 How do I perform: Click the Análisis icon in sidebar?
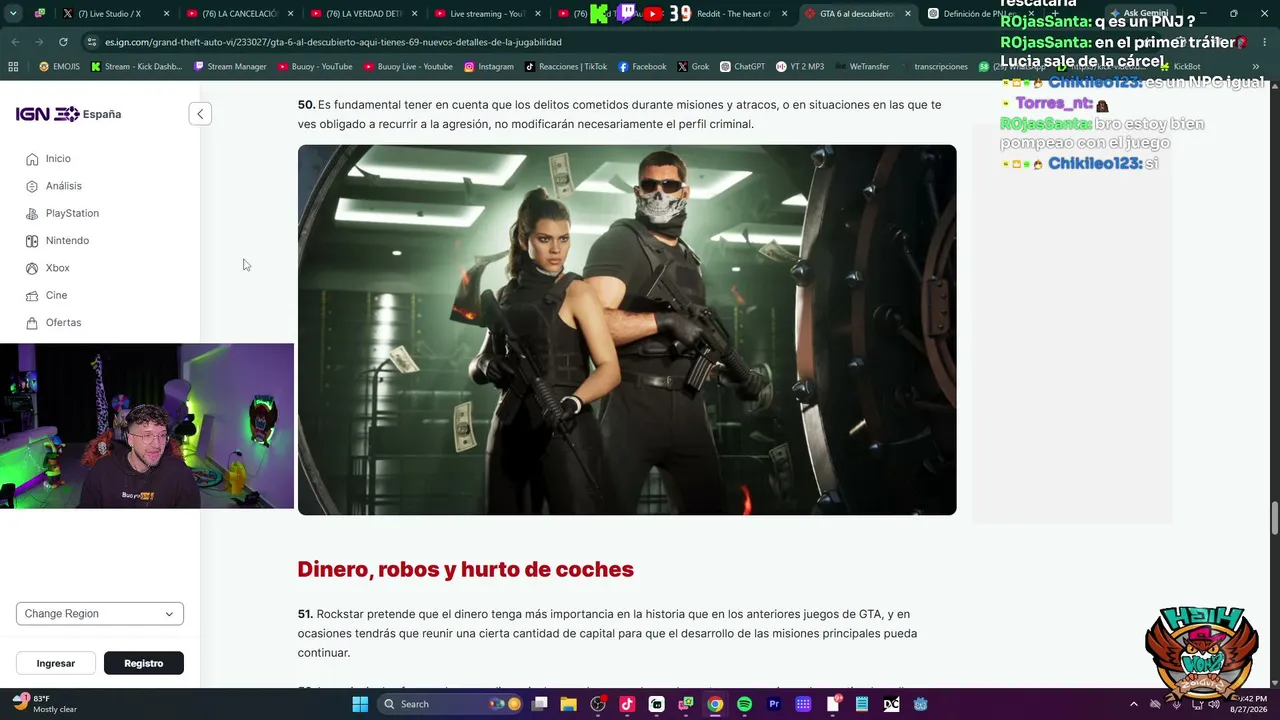coord(33,186)
